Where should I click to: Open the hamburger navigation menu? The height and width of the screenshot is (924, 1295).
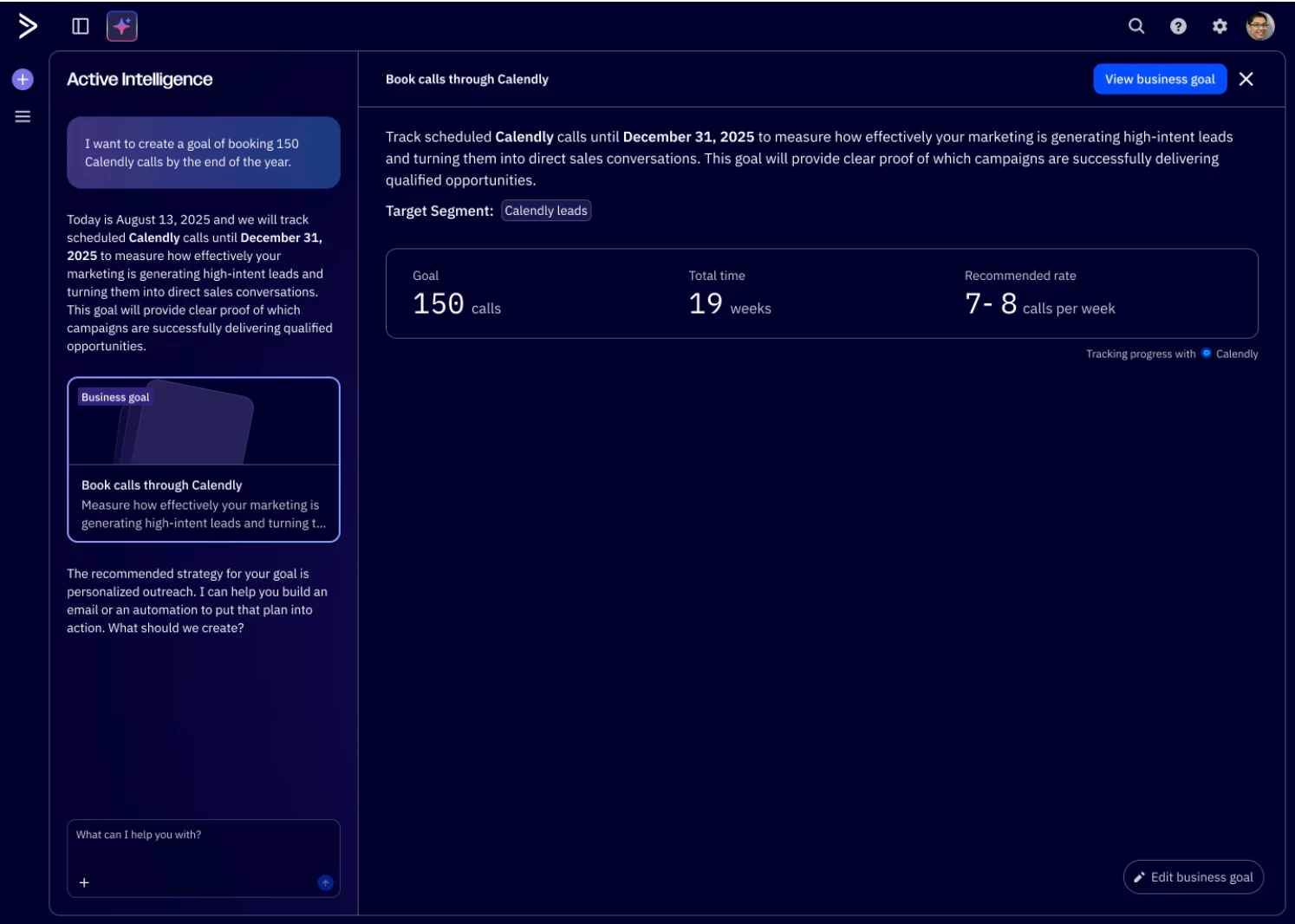point(22,115)
